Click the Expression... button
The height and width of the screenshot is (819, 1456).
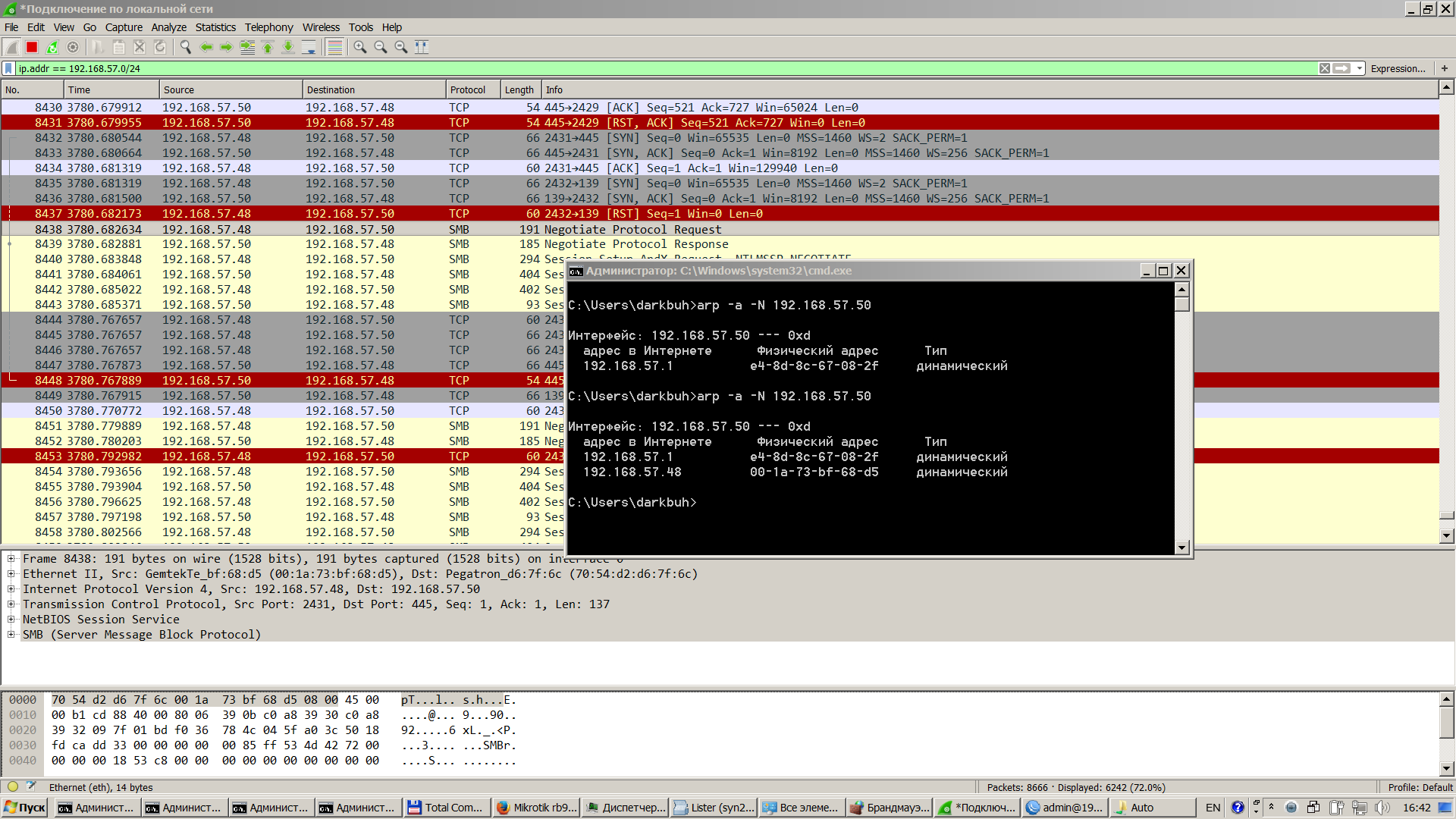(1398, 68)
